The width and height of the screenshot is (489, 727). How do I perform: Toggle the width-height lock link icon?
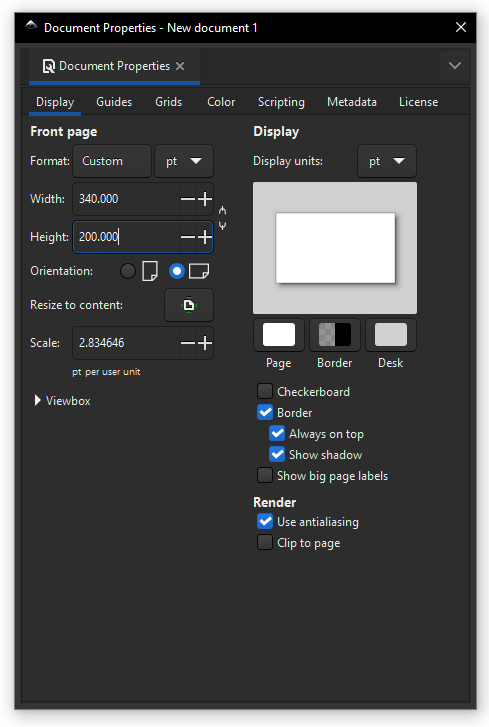(x=222, y=218)
